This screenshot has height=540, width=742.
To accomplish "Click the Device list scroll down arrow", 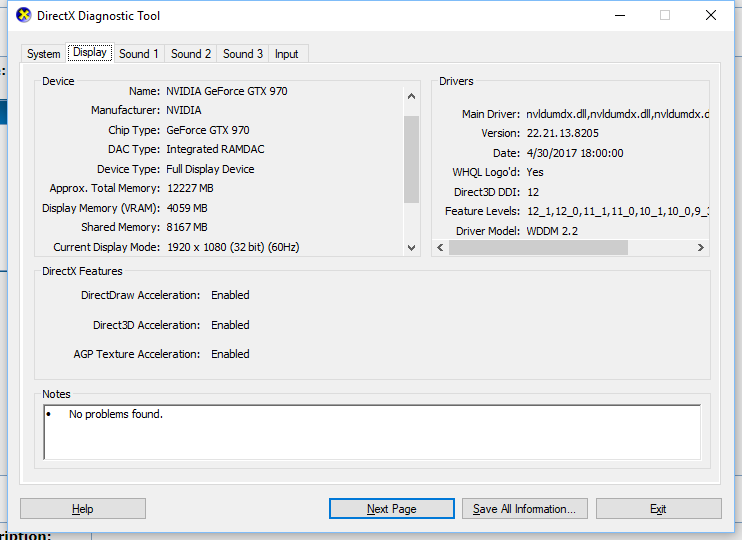I will pos(411,248).
